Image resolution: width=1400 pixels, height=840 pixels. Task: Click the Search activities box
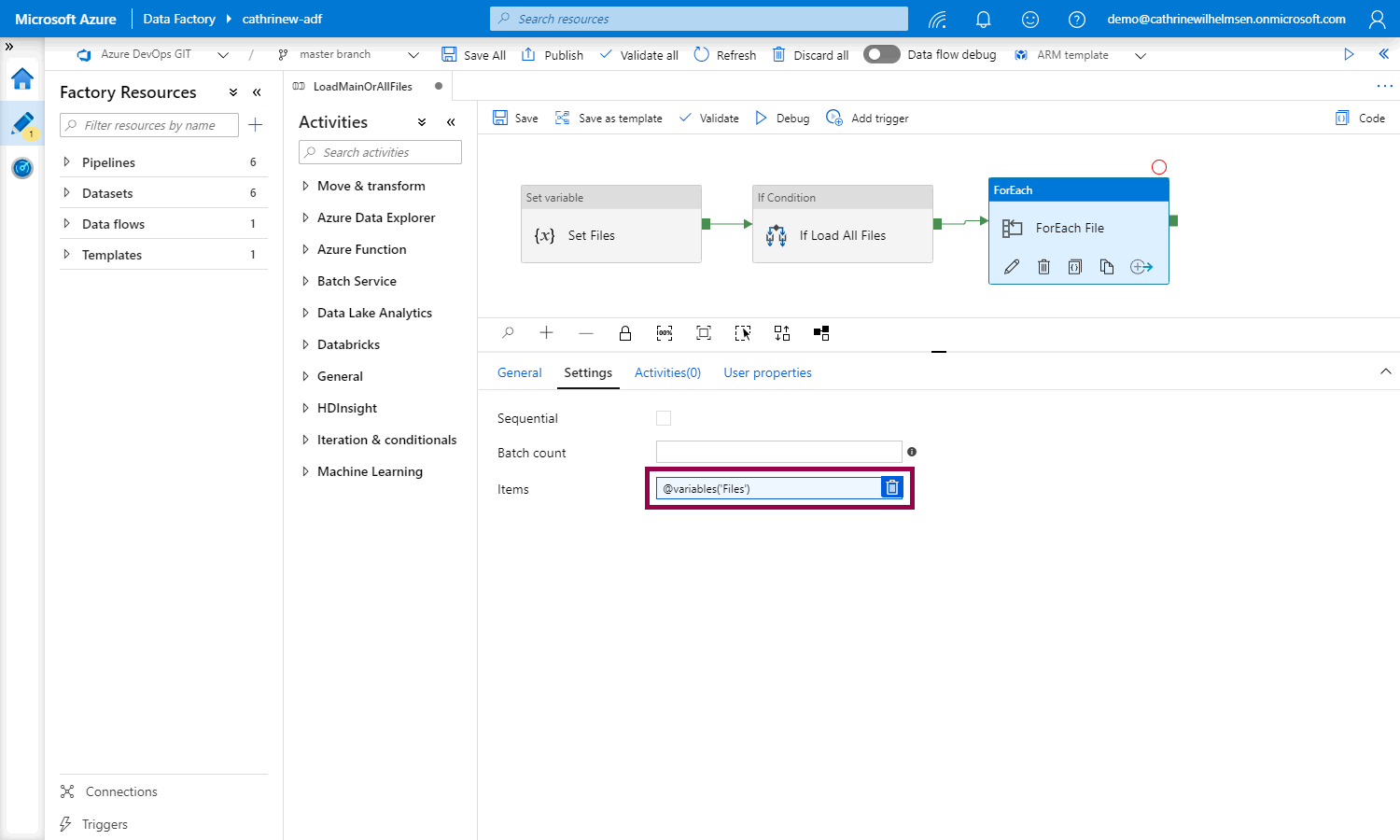point(381,152)
